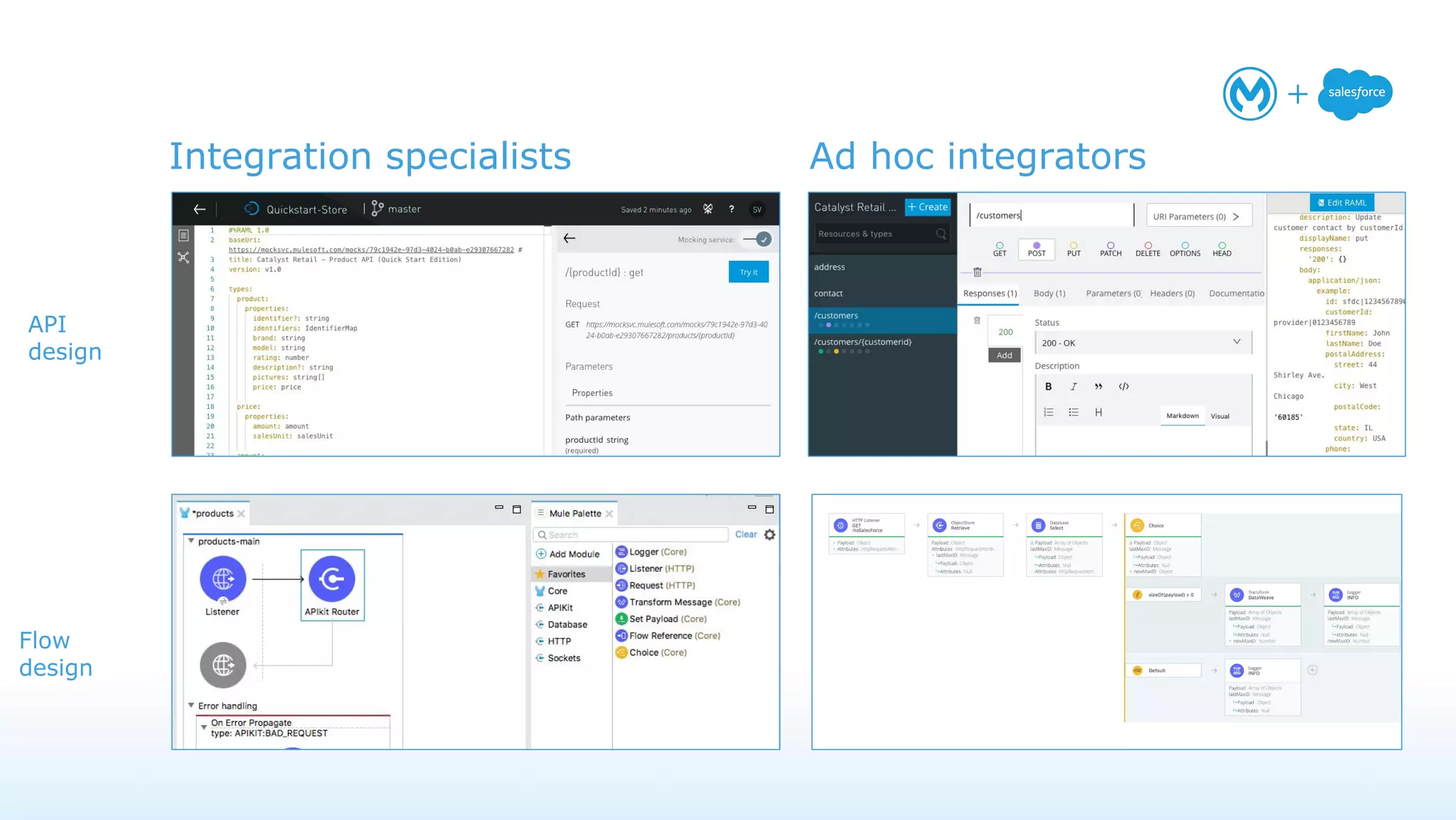Screen dimensions: 1456x820
Task: Select the PUT method
Action: 1074,249
